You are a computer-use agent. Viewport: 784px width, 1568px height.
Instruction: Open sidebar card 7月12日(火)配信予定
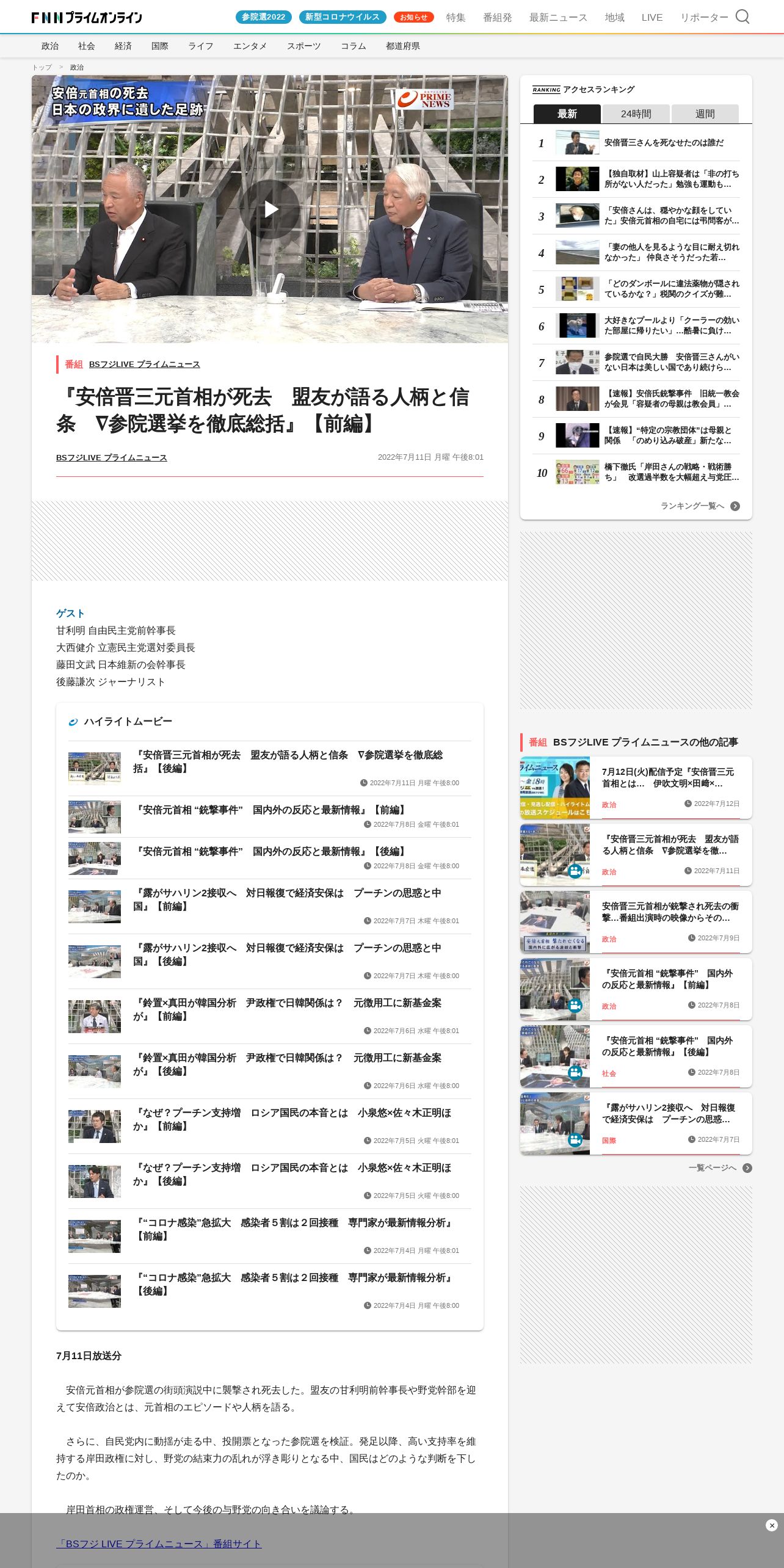pyautogui.click(x=636, y=788)
